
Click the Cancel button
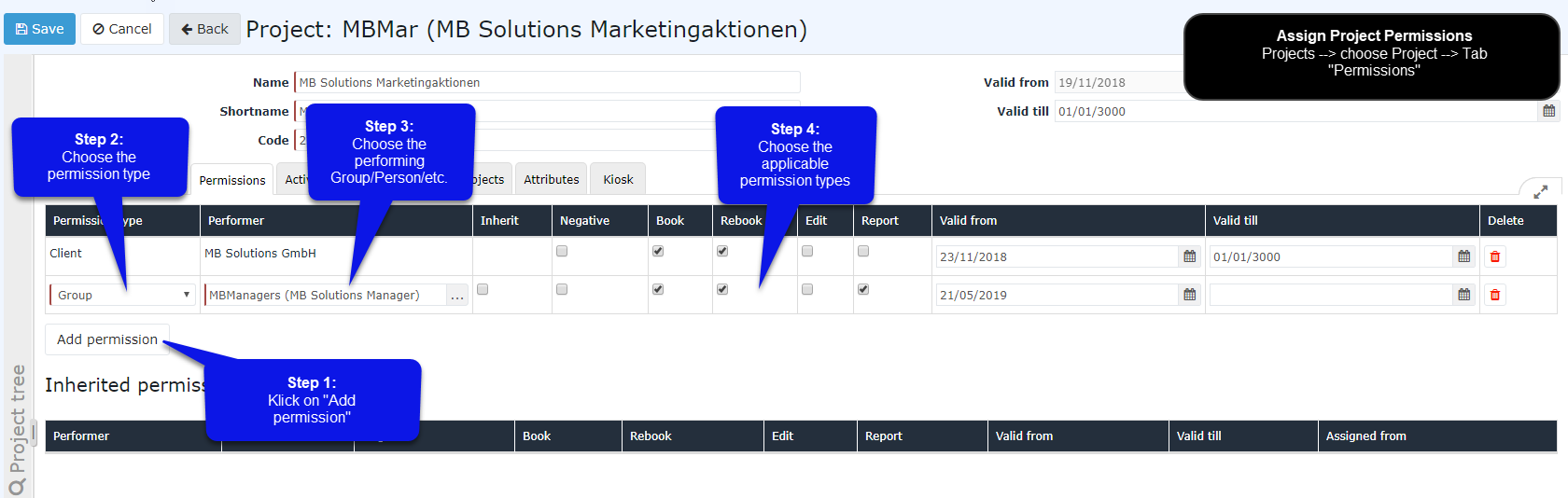(x=122, y=29)
